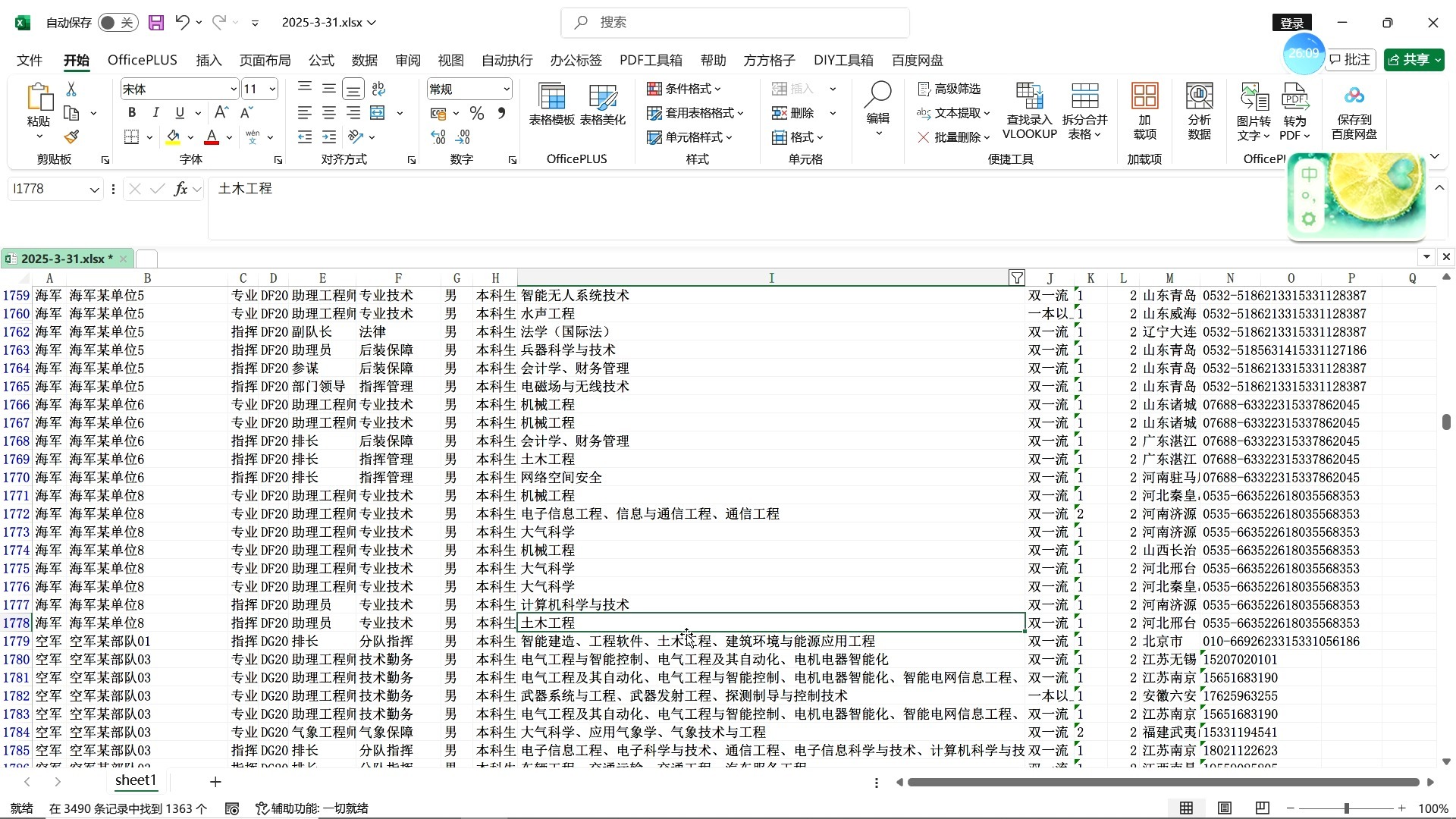1456x819 pixels.
Task: Click the merge and center cells icon
Action: tap(378, 113)
